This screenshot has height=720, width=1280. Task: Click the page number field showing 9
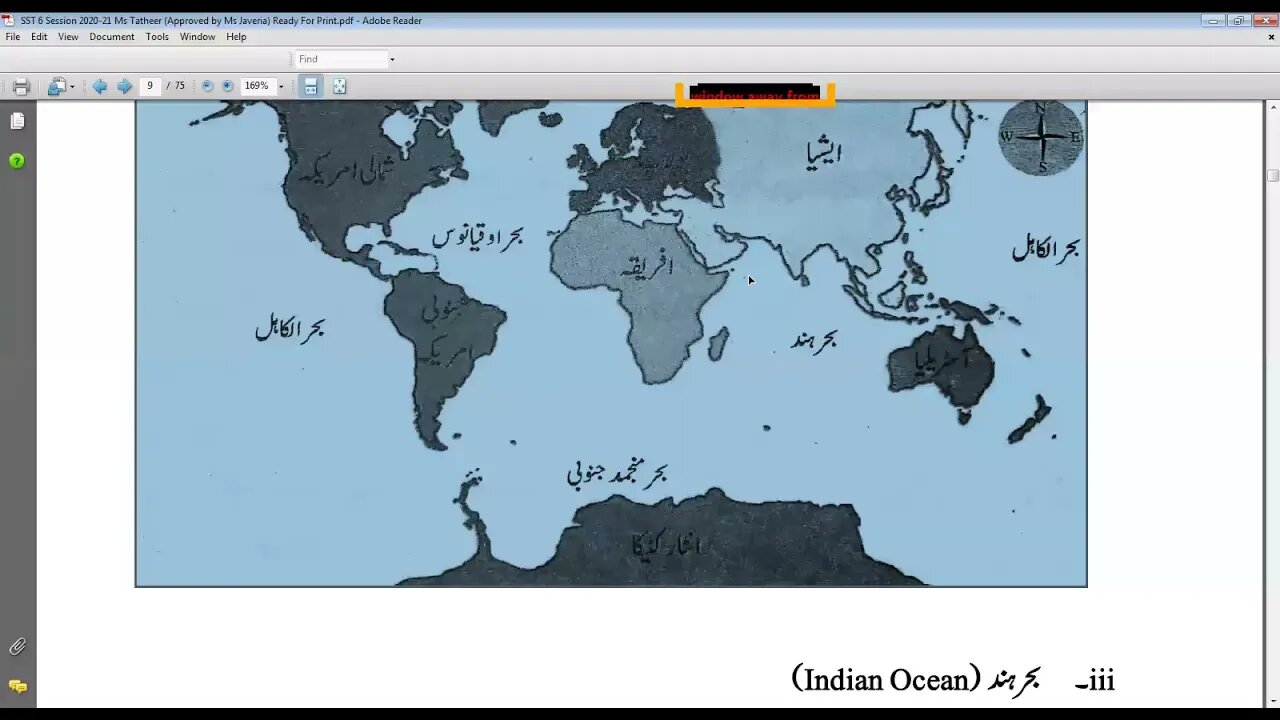tap(150, 86)
